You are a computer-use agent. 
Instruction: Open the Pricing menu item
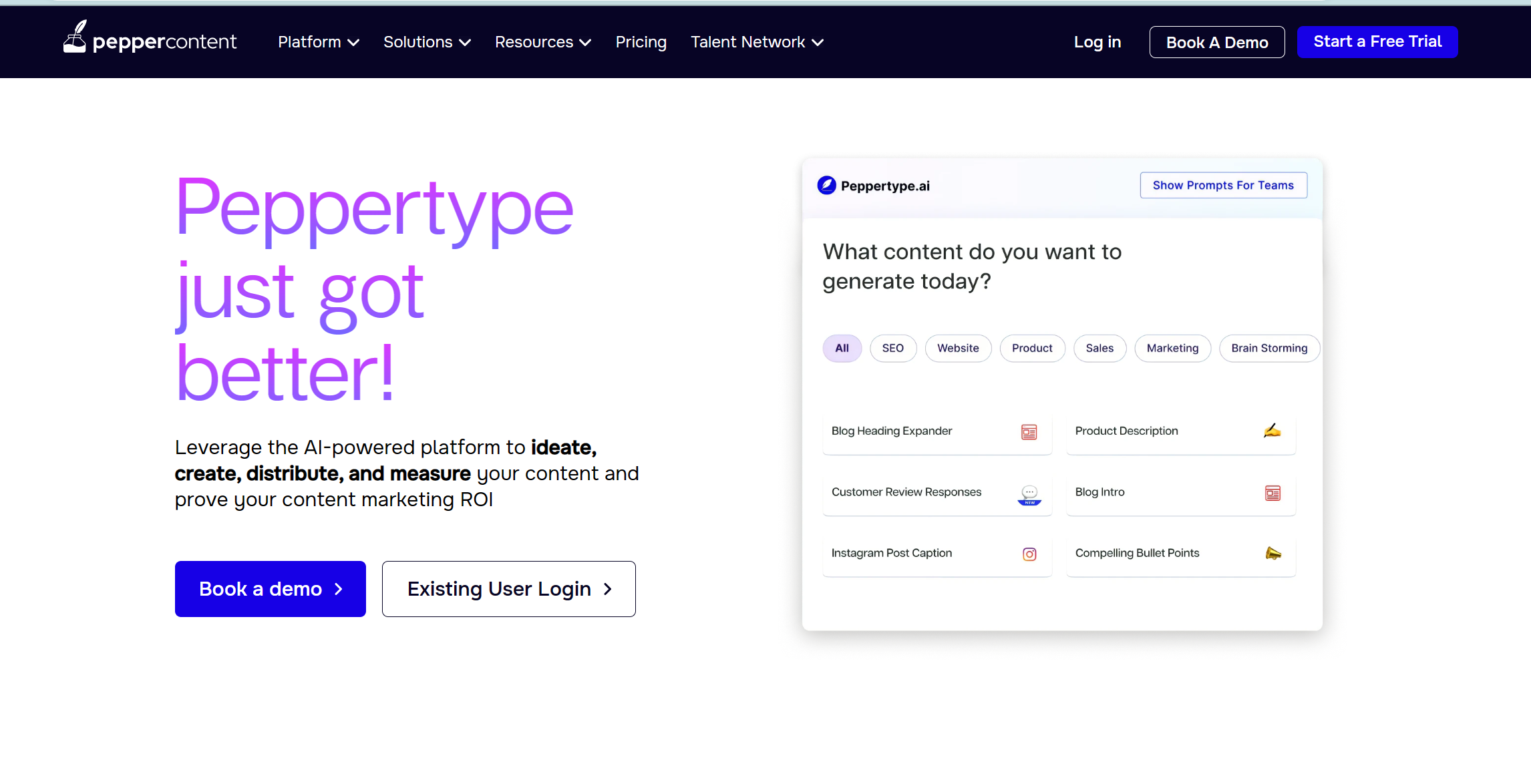tap(641, 41)
